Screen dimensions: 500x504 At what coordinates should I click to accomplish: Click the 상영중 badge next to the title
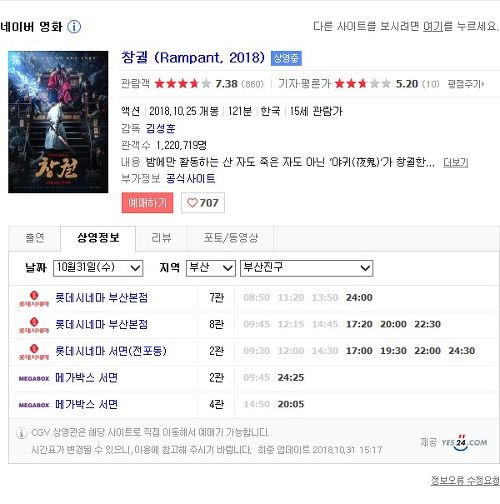coord(286,58)
